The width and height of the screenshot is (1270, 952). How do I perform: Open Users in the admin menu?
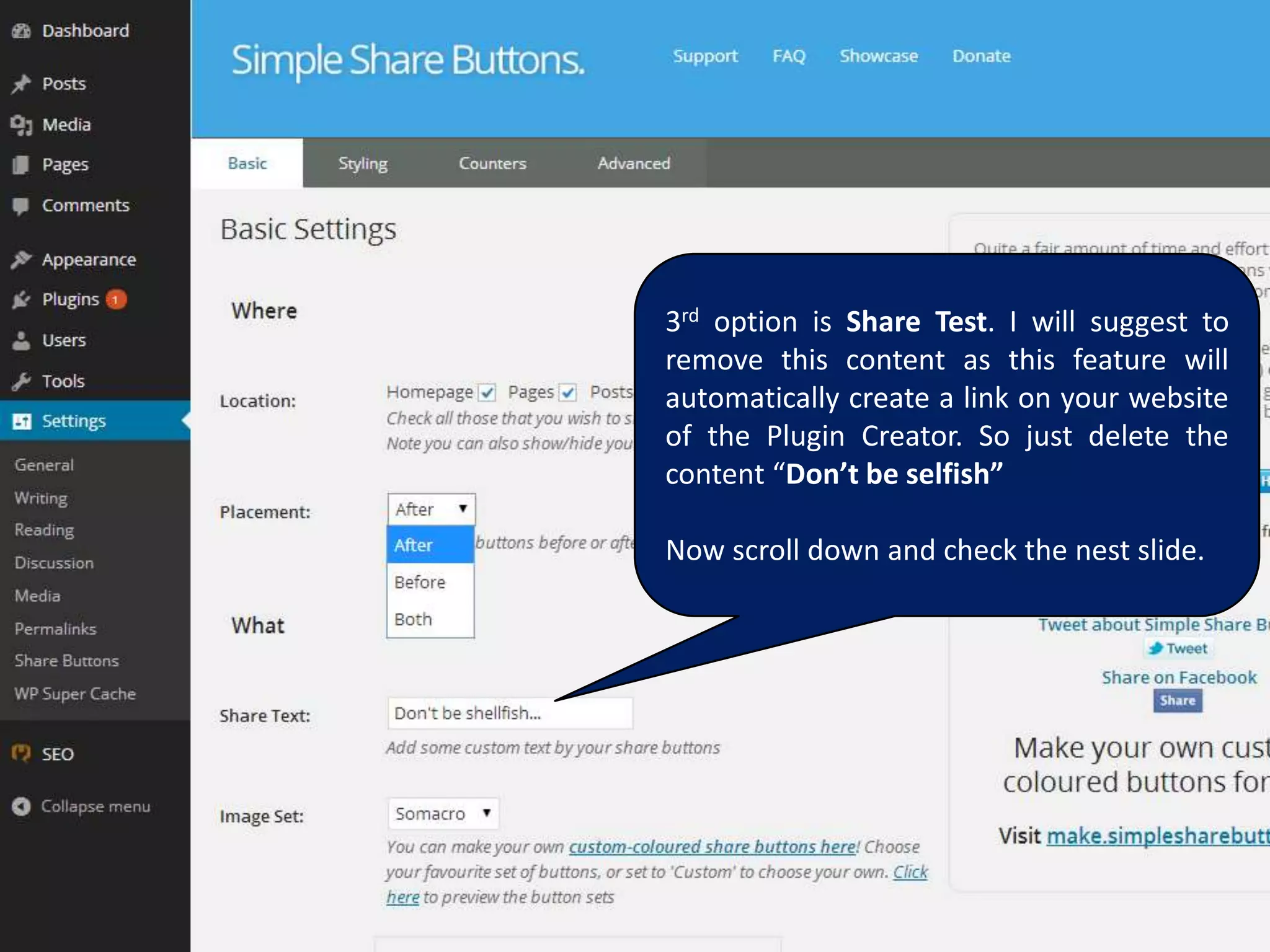pyautogui.click(x=64, y=340)
